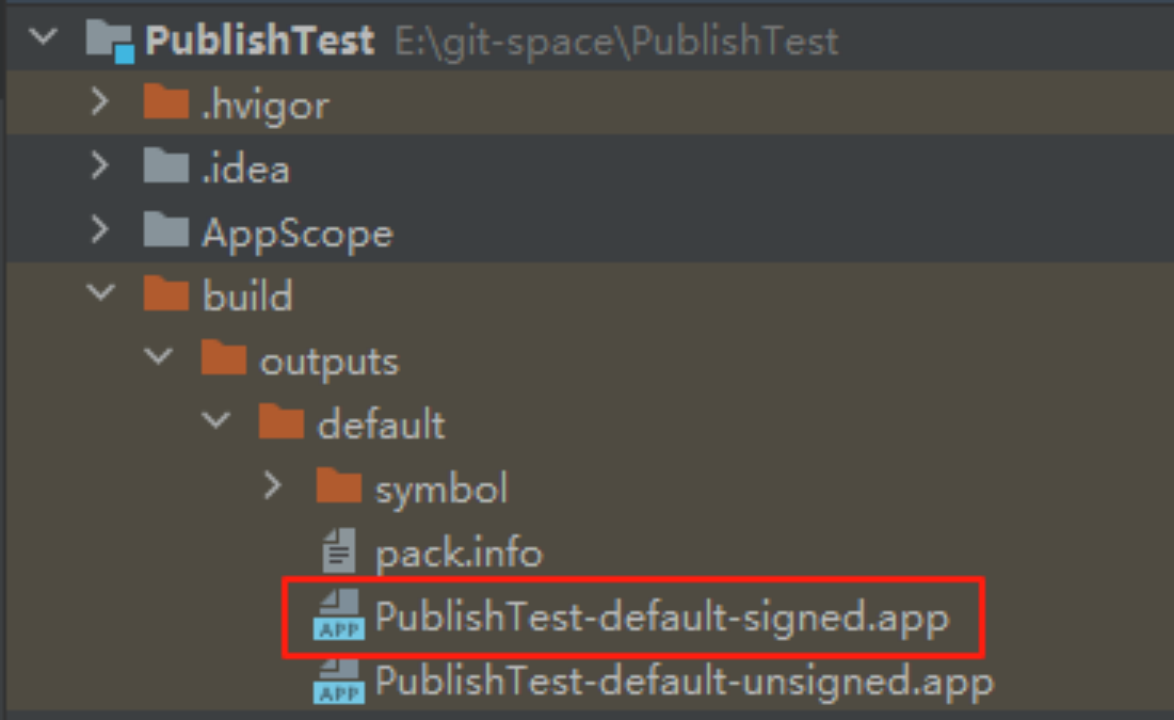
Task: Click the pack.info file icon
Action: 339,552
